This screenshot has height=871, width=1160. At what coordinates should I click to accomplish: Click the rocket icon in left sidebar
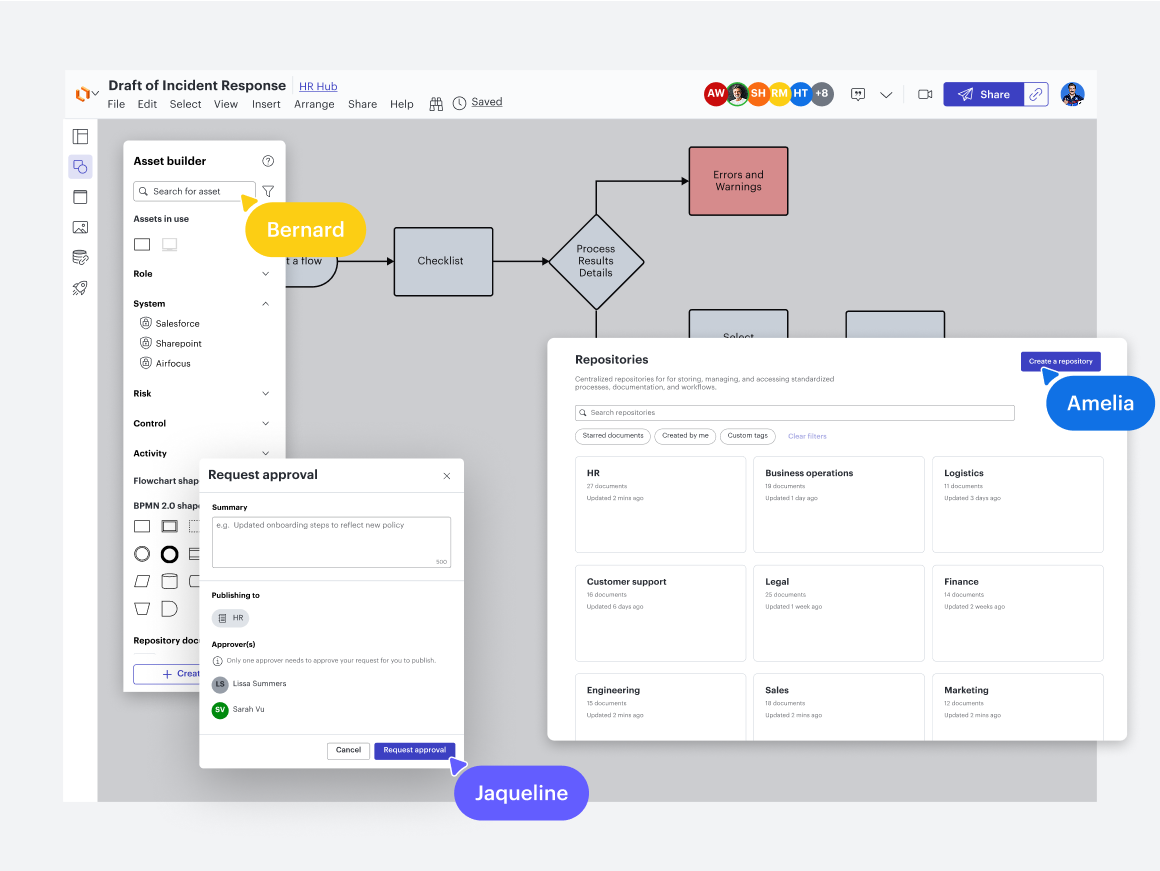(80, 288)
